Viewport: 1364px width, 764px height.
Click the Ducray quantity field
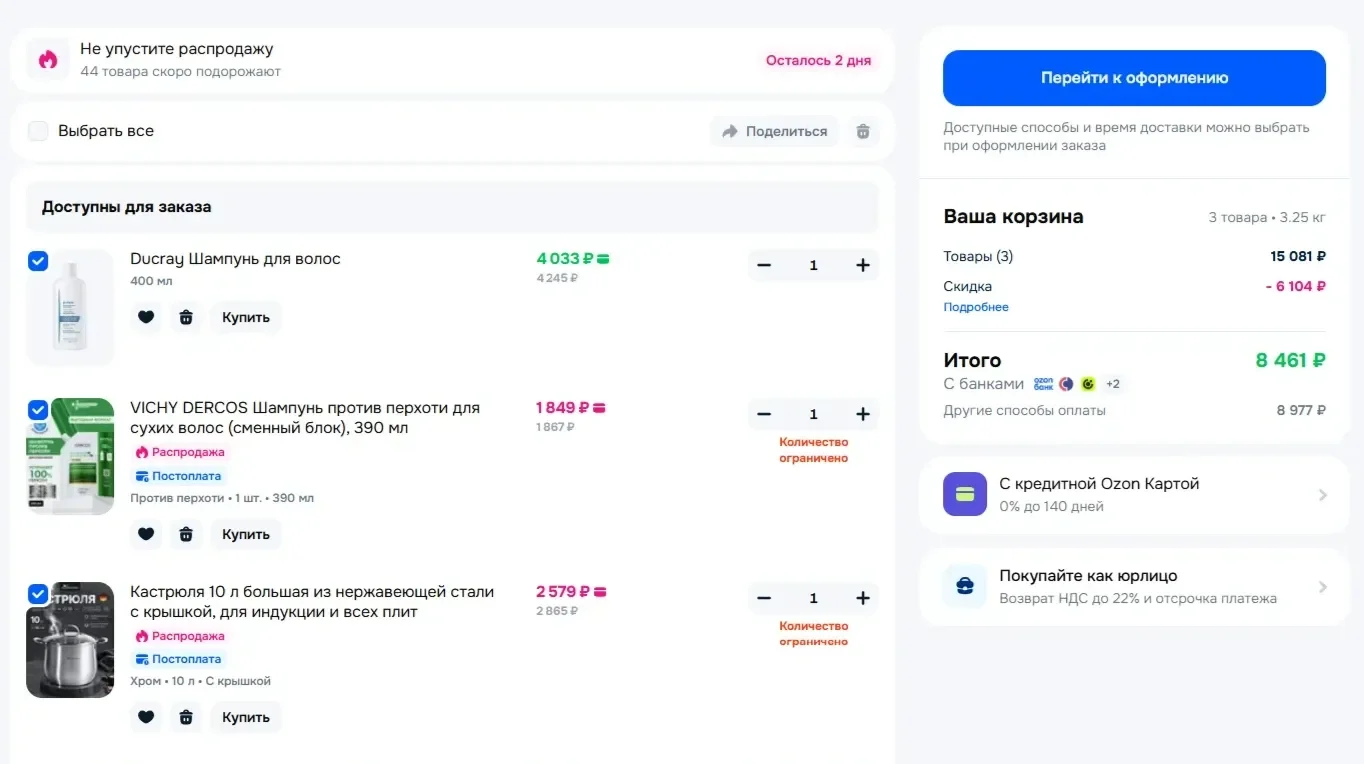pyautogui.click(x=813, y=265)
